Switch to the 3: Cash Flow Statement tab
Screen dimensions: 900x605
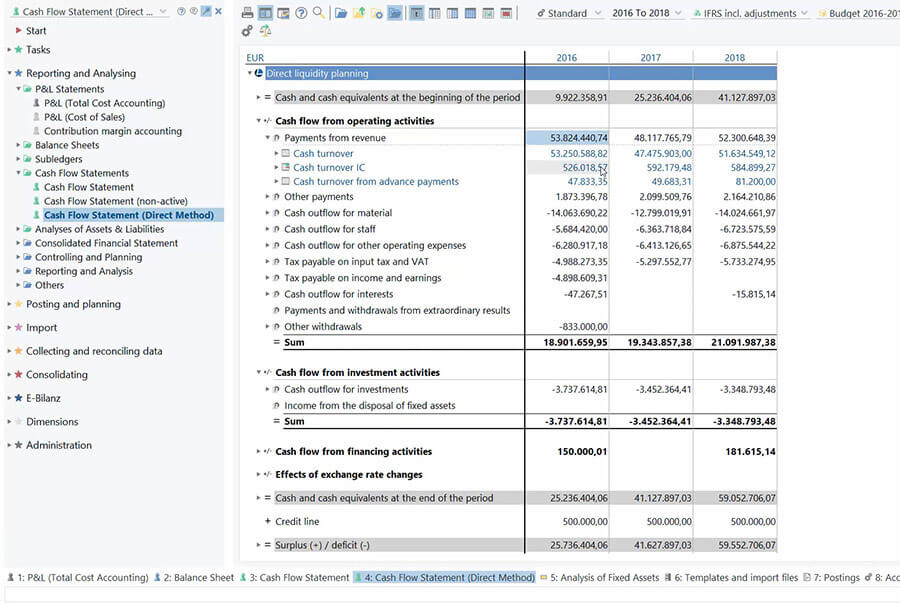(294, 577)
